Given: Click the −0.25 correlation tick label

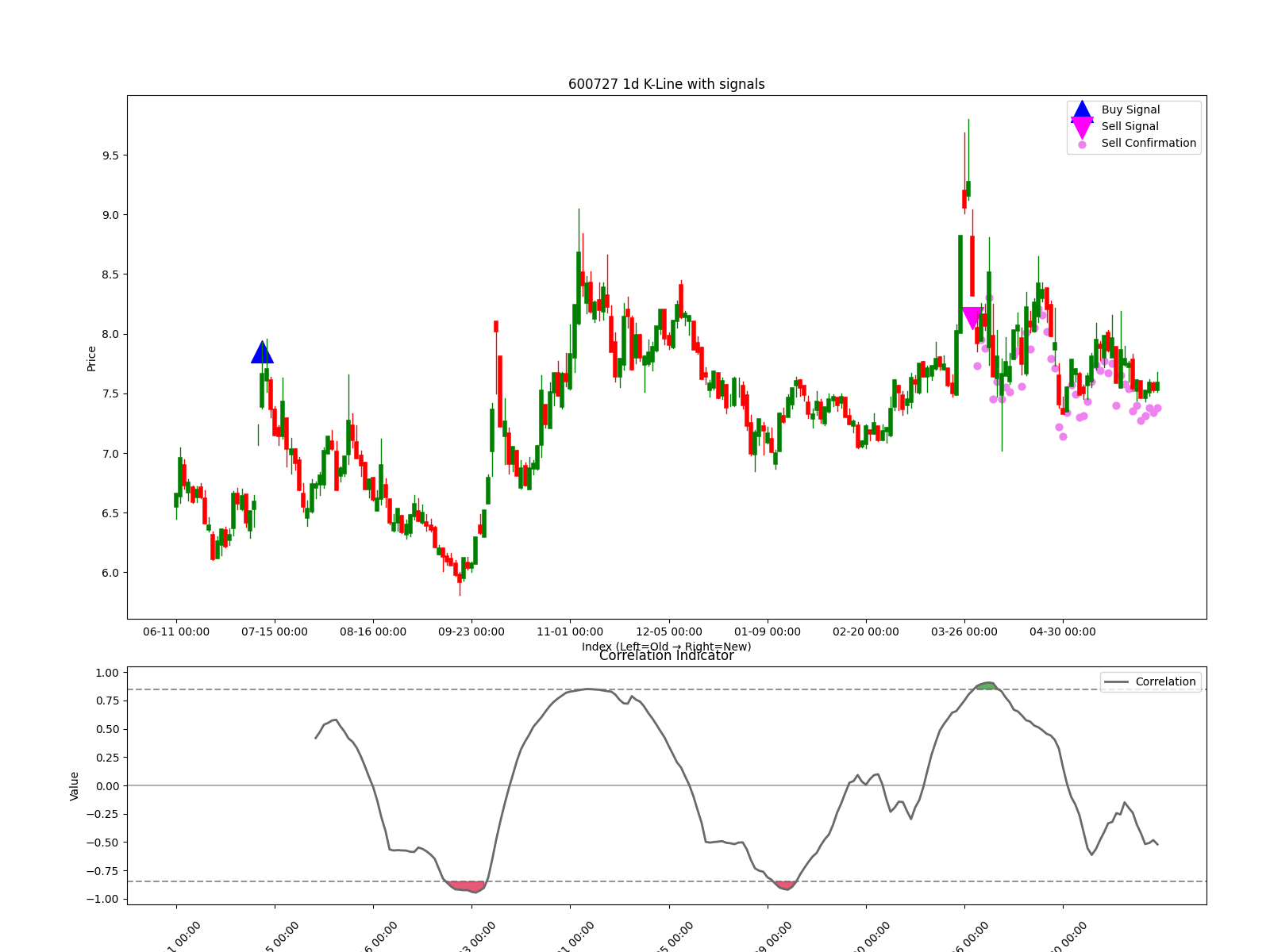Looking at the screenshot, I should (x=103, y=815).
